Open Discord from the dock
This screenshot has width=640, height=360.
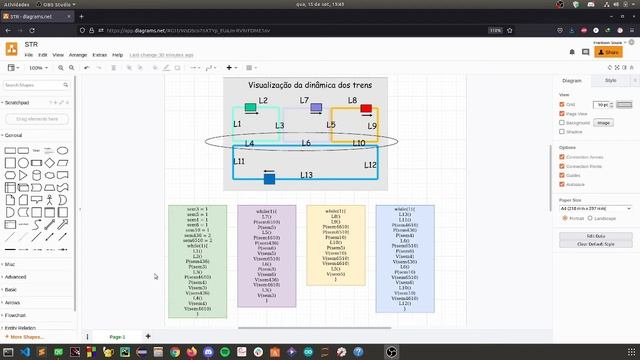[x=208, y=352]
